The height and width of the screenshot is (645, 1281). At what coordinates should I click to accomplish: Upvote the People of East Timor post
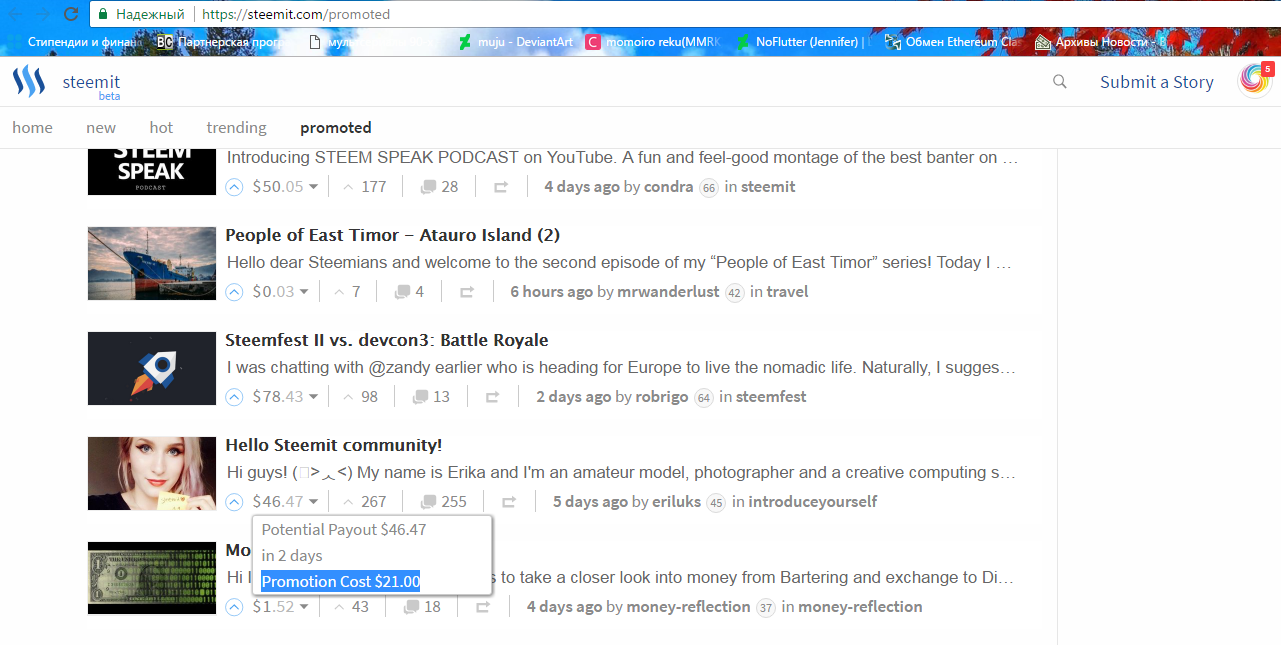[x=234, y=292]
